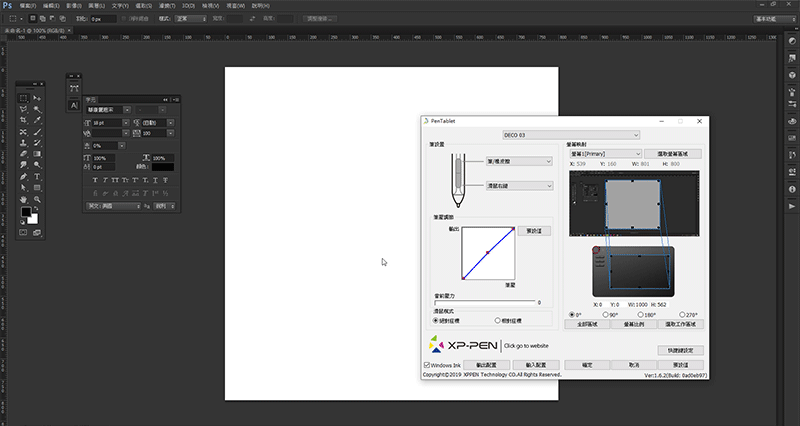Select the Rectangle shape tool
This screenshot has width=800, height=426.
pos(37,188)
